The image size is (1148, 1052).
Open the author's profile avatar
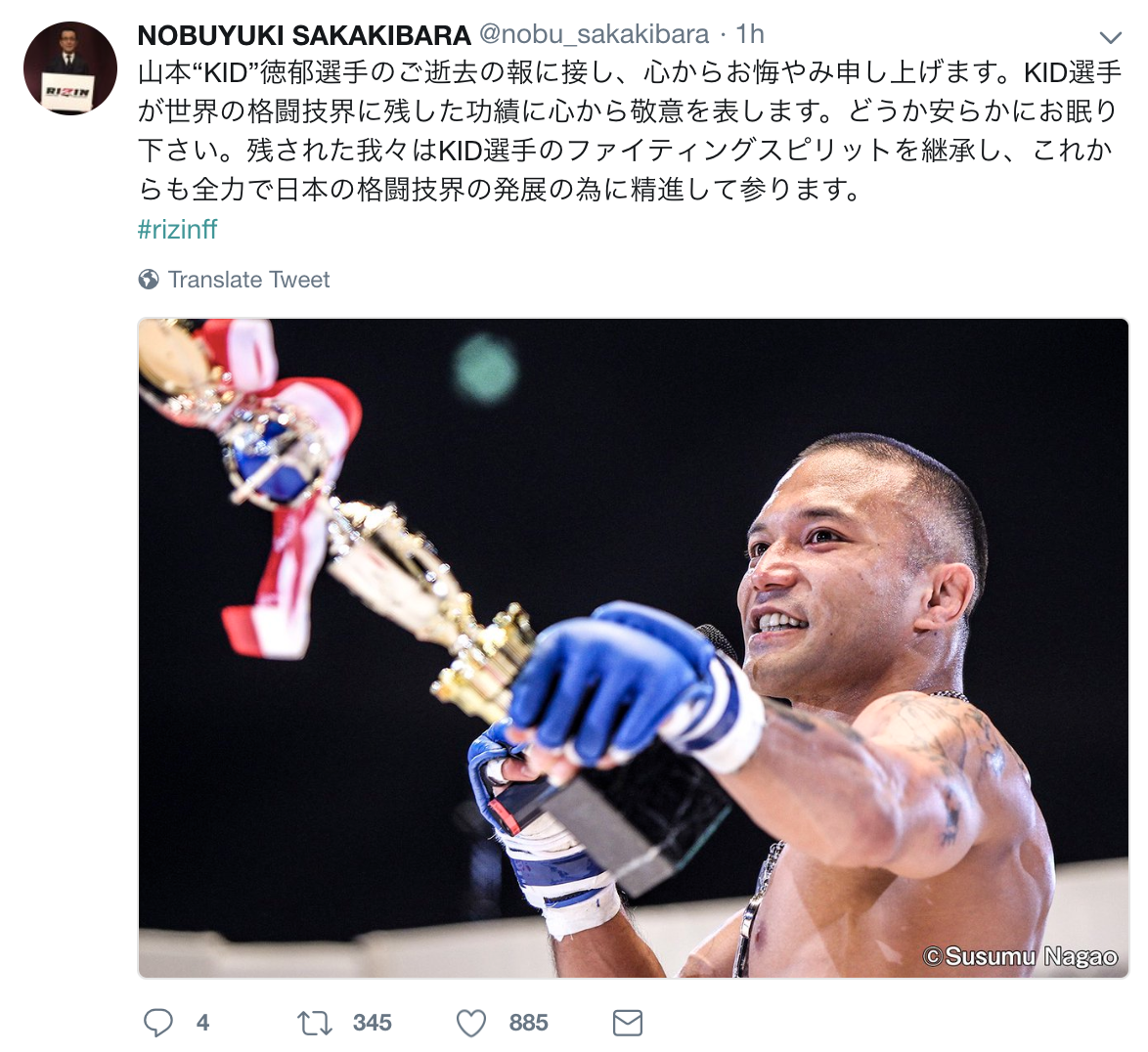click(70, 68)
